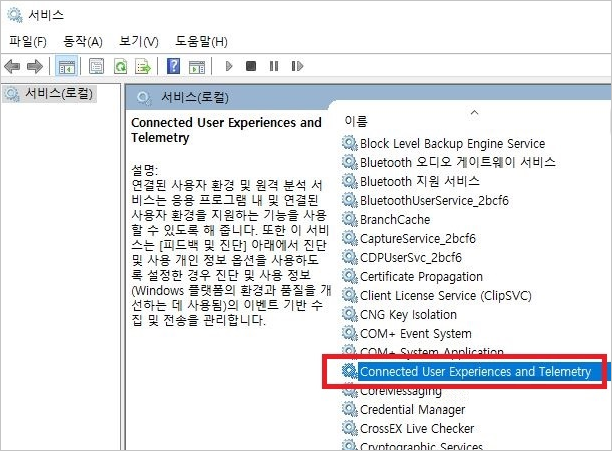
Task: Click the Refresh toolbar icon
Action: (120, 66)
